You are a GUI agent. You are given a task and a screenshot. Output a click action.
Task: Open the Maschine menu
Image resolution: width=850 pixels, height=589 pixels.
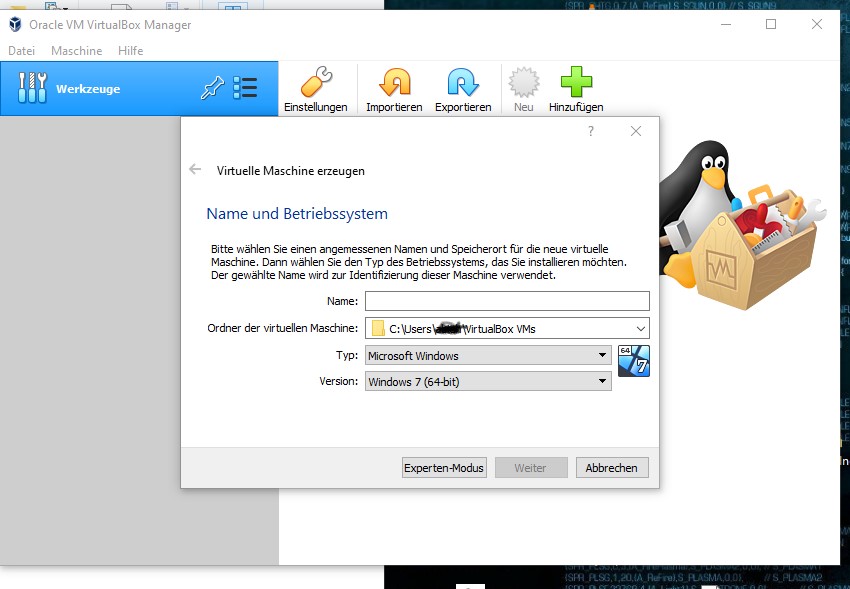[76, 51]
